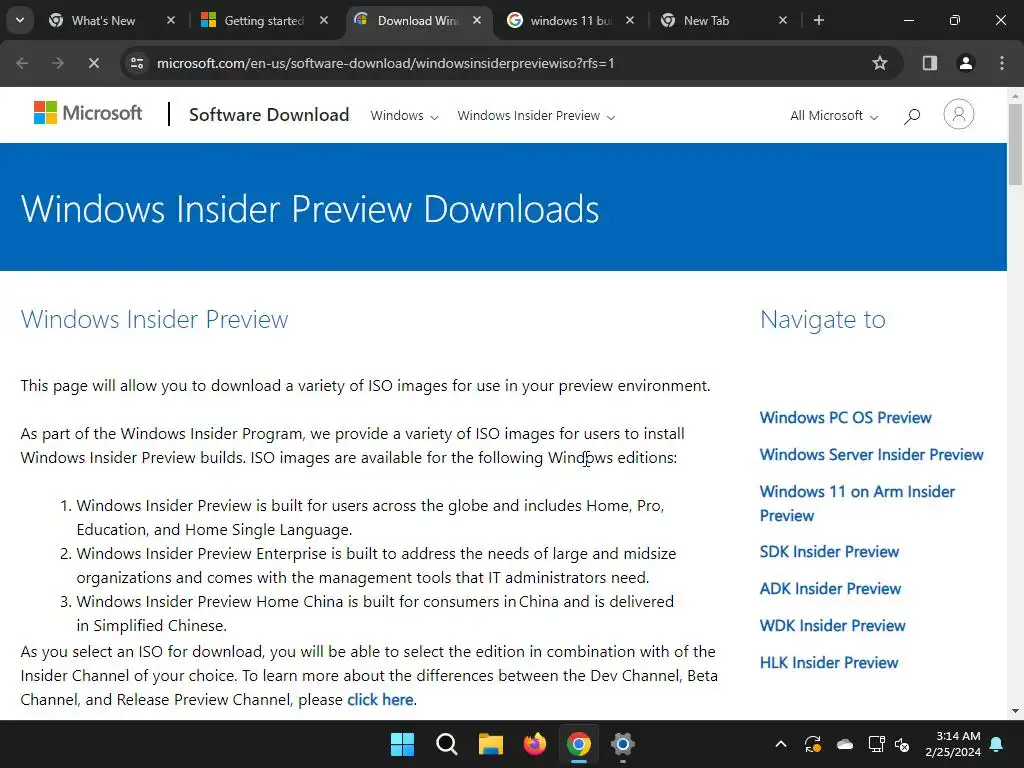Screen dimensions: 1024x768
Task: Close the windows 11 build Google tab
Action: coord(630,20)
